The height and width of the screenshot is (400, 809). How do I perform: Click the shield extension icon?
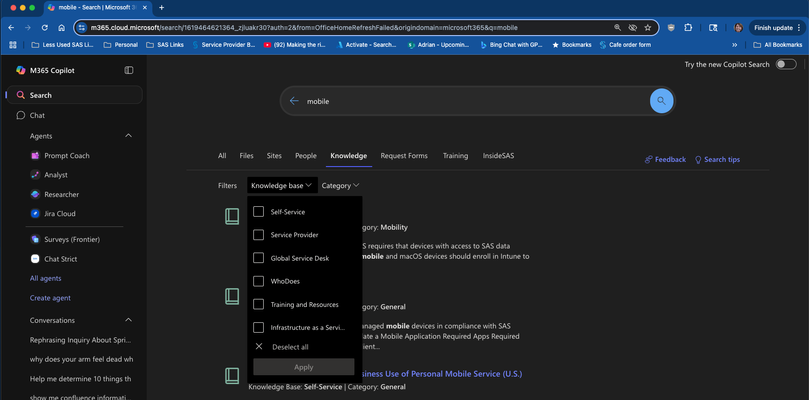pos(671,28)
